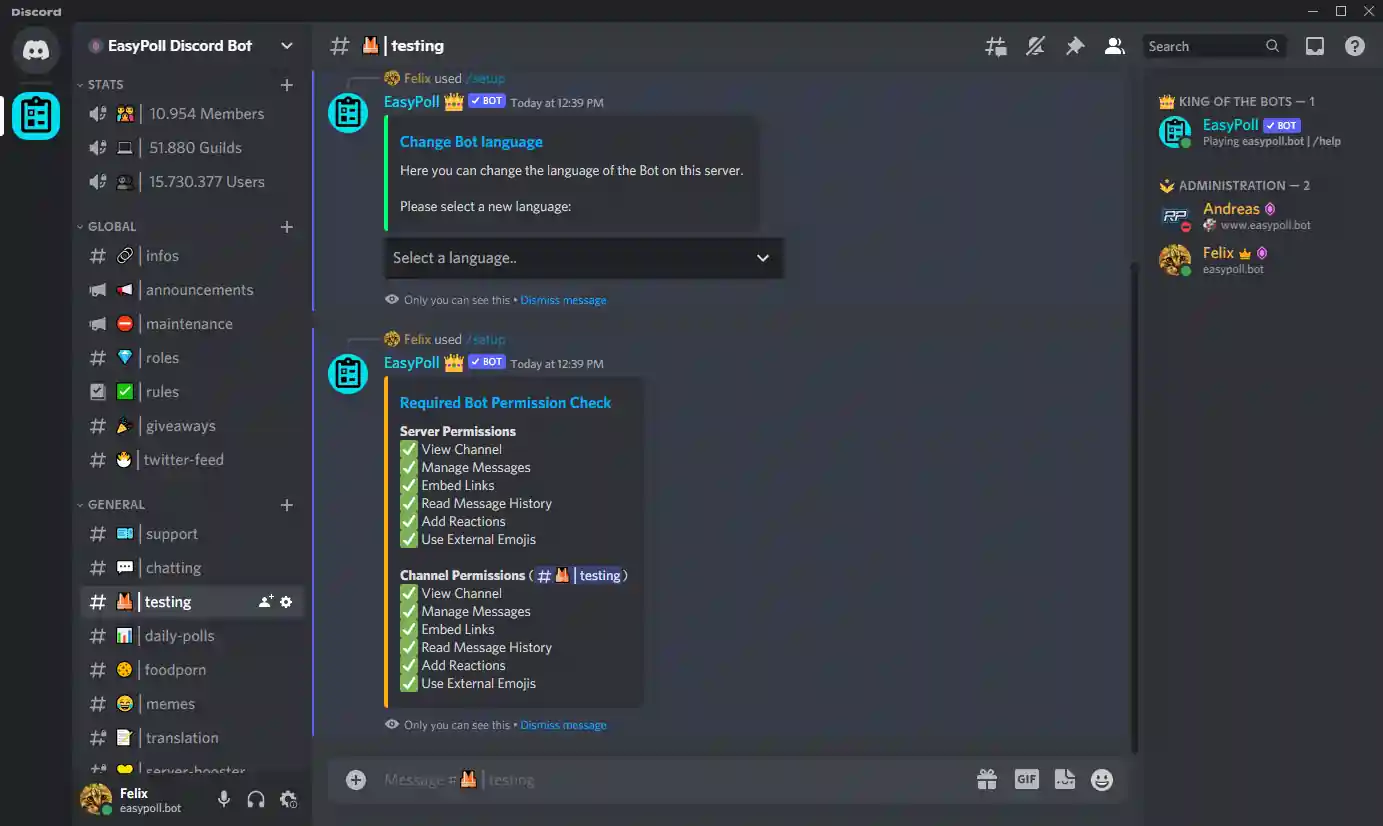Screen dimensions: 1383x826
Task: Show pinned messages pin icon
Action: (1075, 46)
